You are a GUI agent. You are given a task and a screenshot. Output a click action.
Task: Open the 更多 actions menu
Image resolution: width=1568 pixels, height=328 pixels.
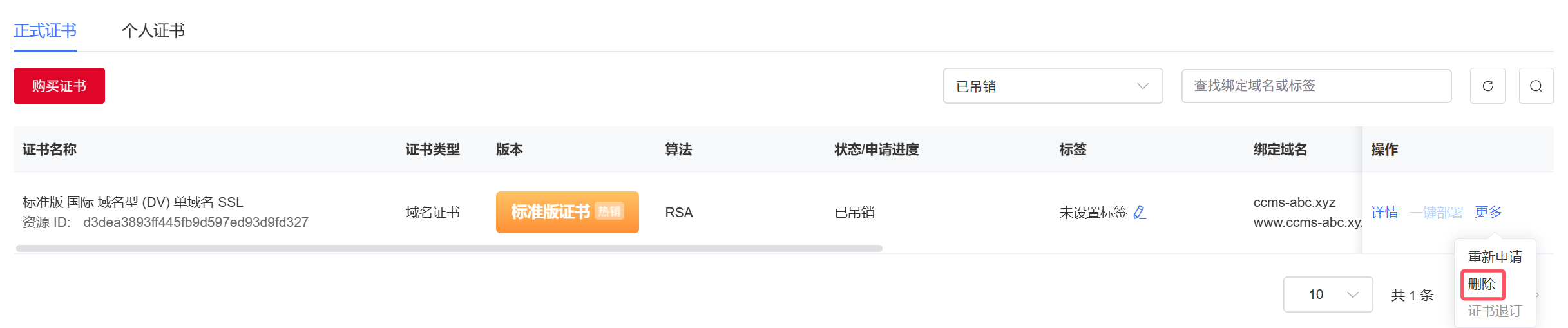click(x=1488, y=212)
